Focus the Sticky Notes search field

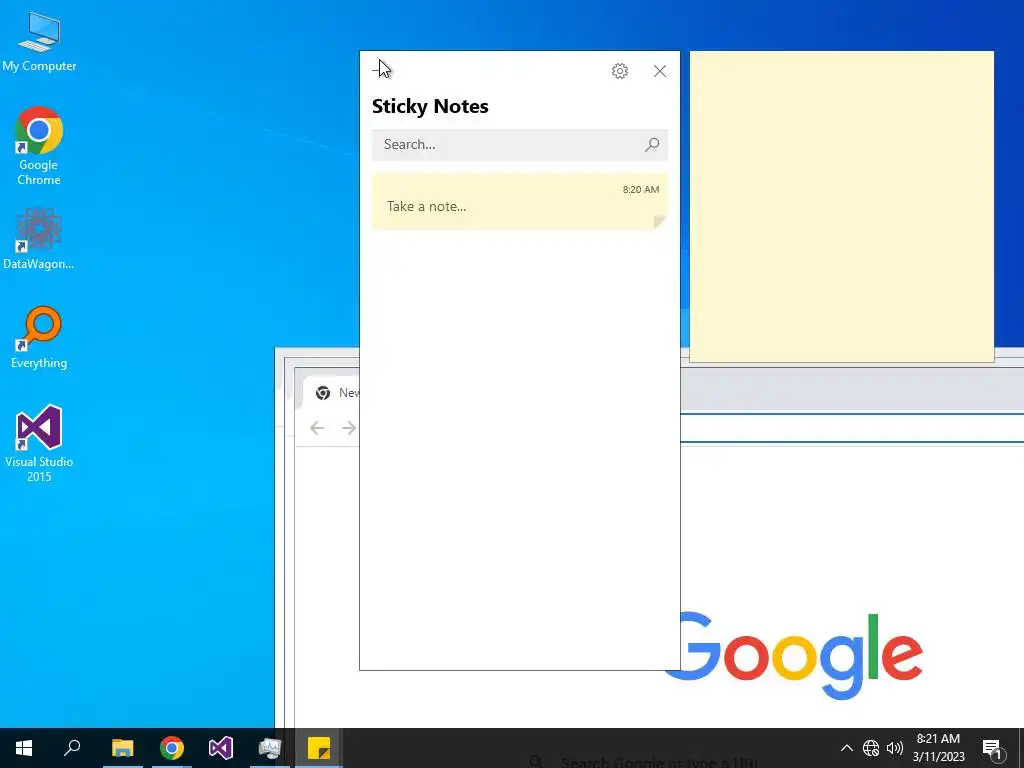[520, 144]
